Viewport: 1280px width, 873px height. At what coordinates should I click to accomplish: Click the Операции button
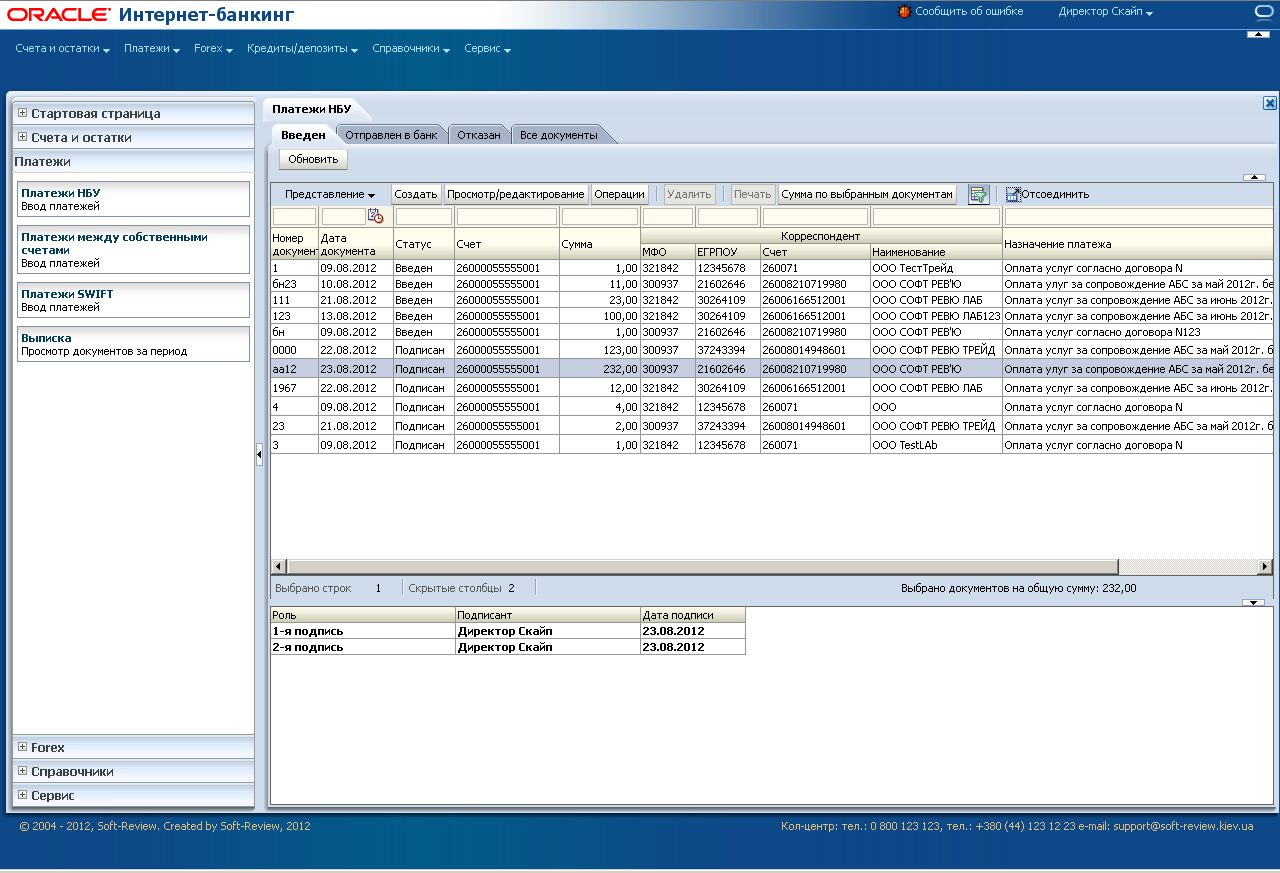coord(620,194)
